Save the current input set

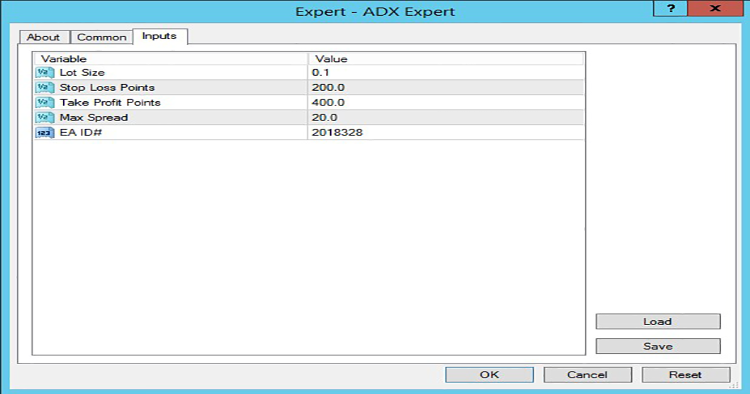pyautogui.click(x=658, y=346)
